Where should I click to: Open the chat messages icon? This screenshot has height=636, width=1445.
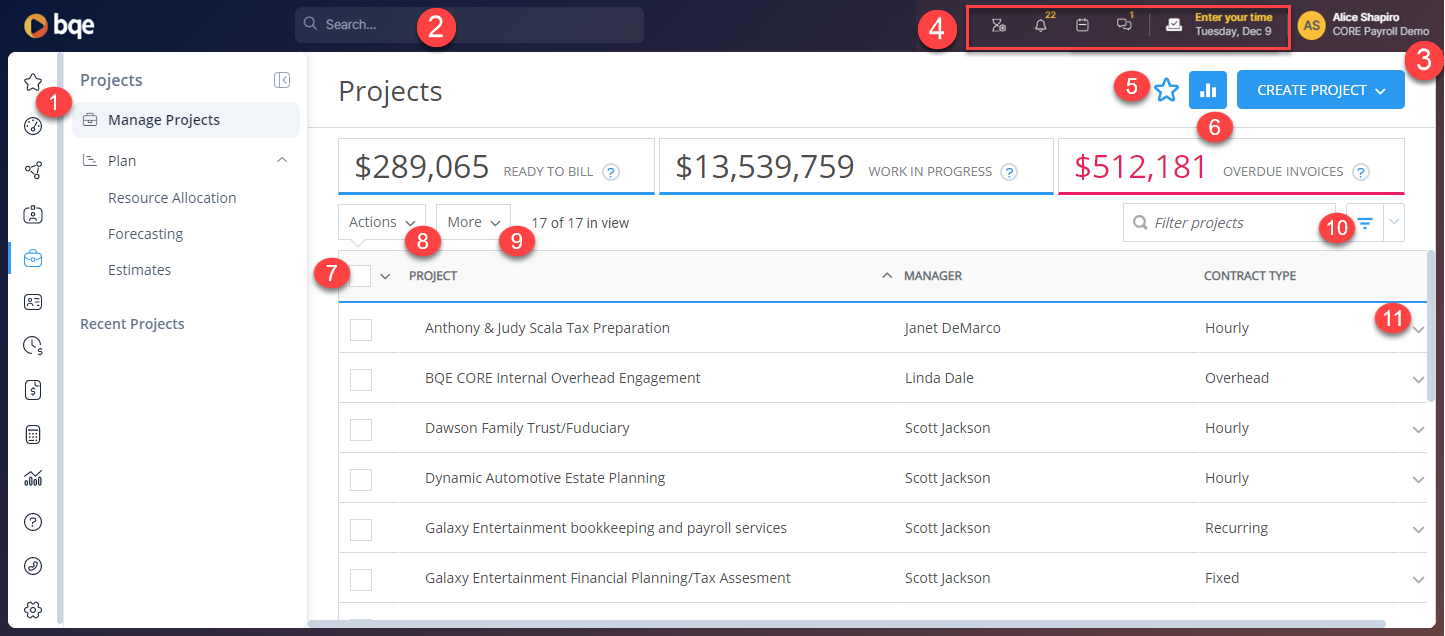[x=1124, y=25]
